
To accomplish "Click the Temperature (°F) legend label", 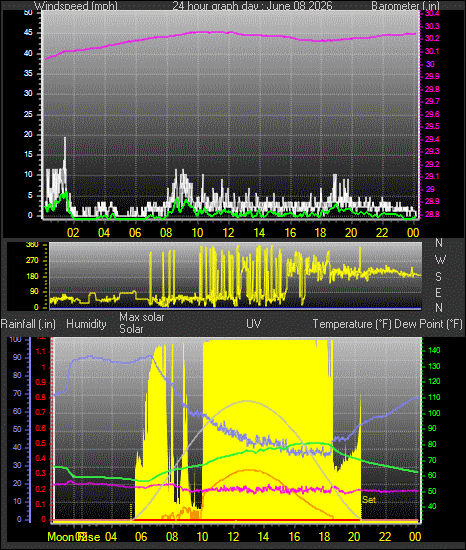I will 352,324.
